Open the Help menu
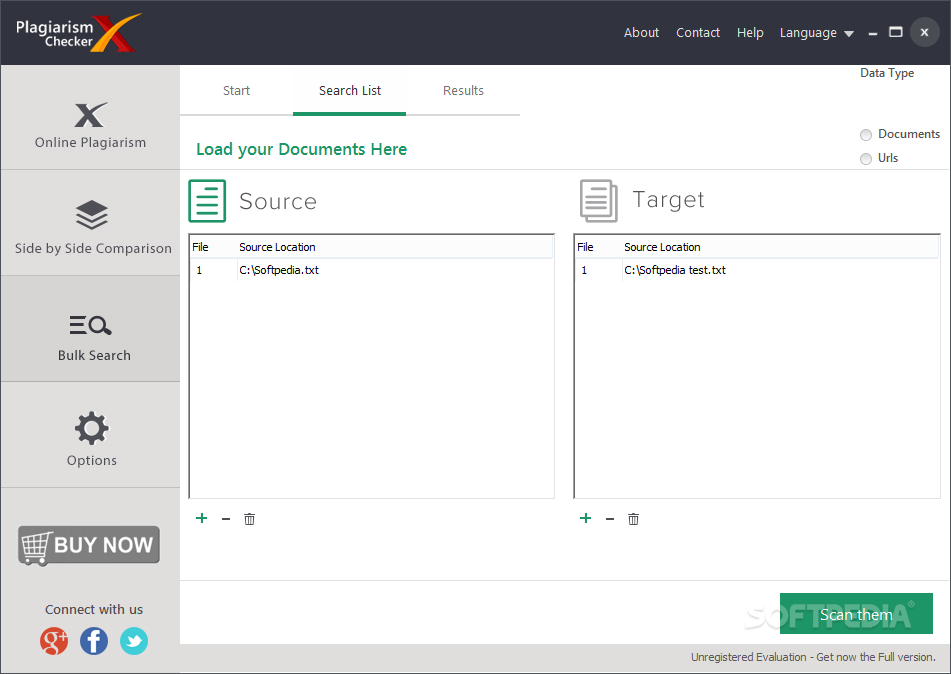 coord(750,33)
